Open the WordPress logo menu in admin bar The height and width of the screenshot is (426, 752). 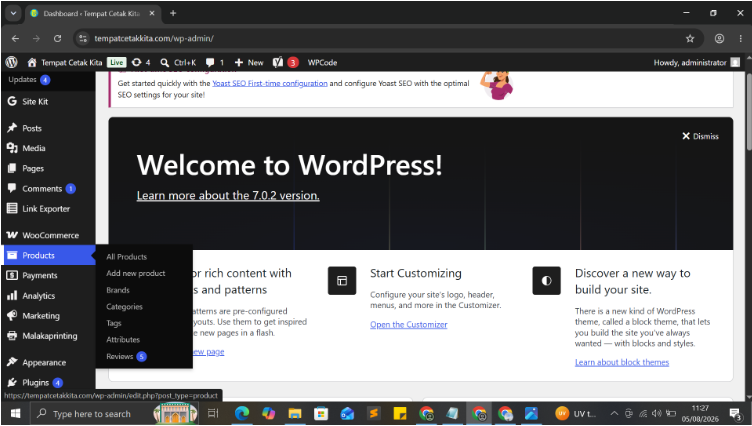click(12, 62)
